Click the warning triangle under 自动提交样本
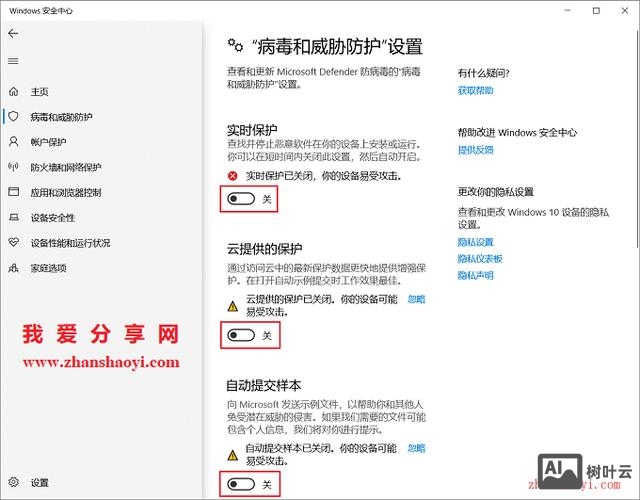 click(233, 455)
